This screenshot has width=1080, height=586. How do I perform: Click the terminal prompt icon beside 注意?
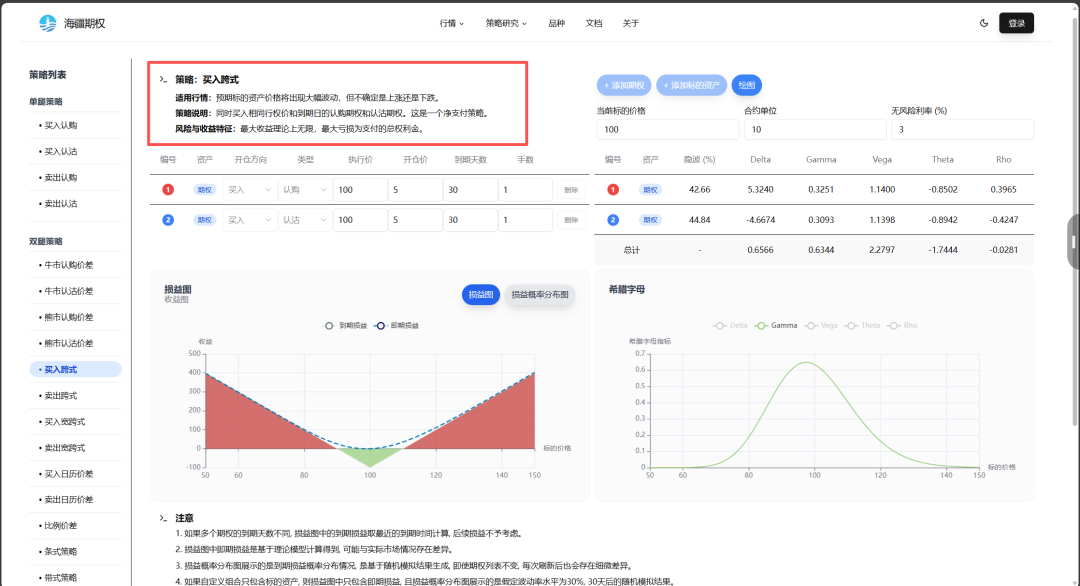(x=163, y=518)
